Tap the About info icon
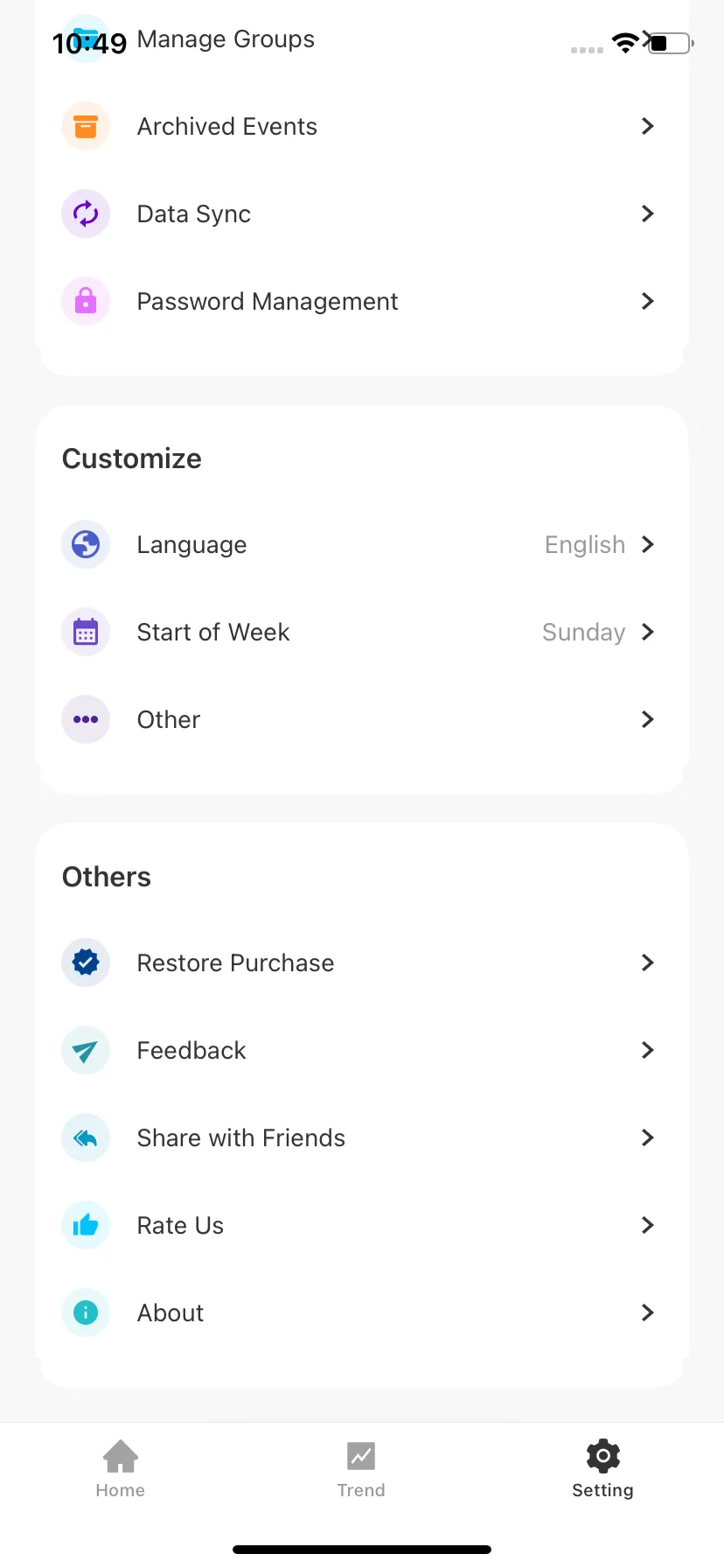This screenshot has height=1568, width=724. tap(86, 1312)
